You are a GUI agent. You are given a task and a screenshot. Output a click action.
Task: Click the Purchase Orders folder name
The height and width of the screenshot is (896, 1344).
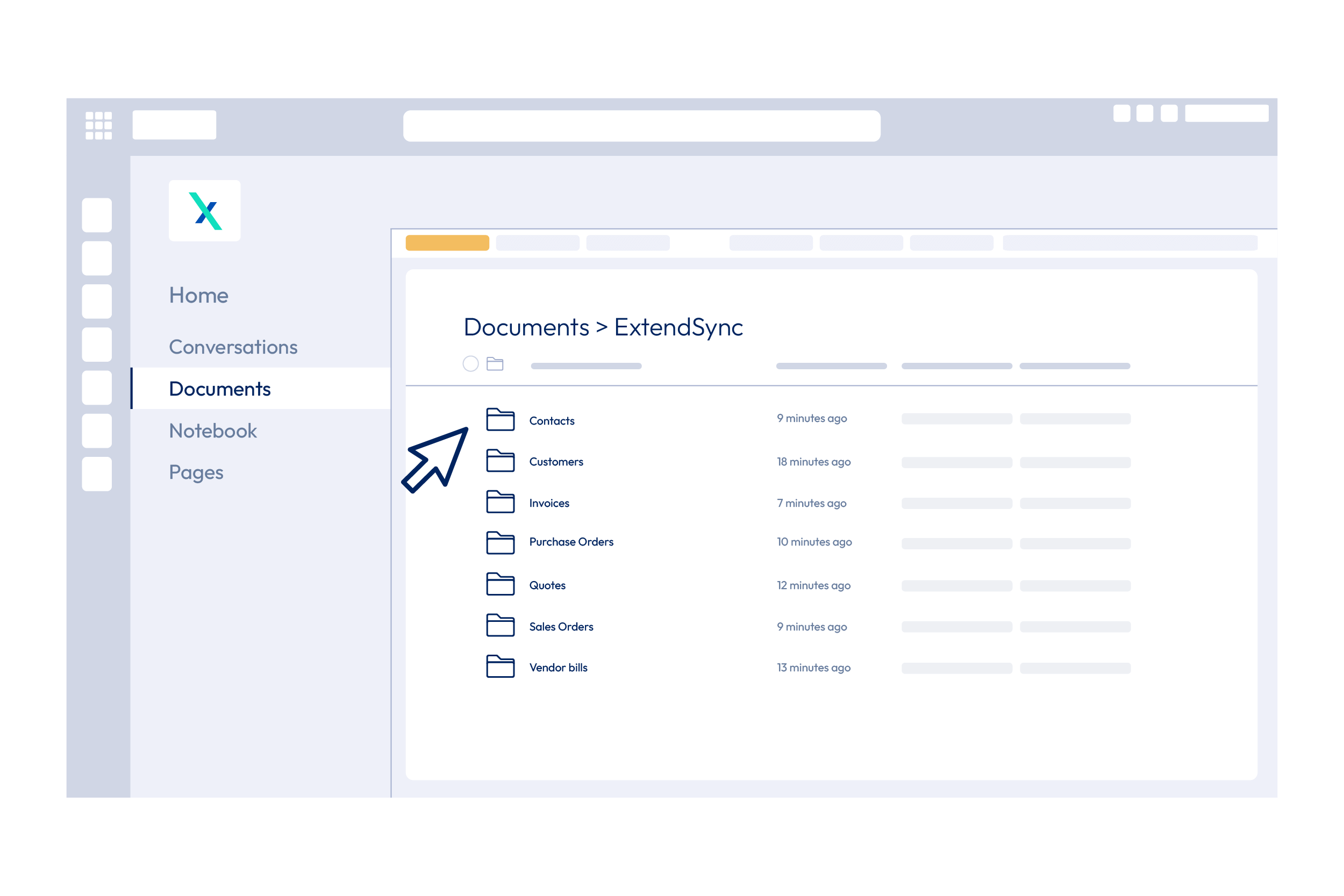click(x=571, y=542)
